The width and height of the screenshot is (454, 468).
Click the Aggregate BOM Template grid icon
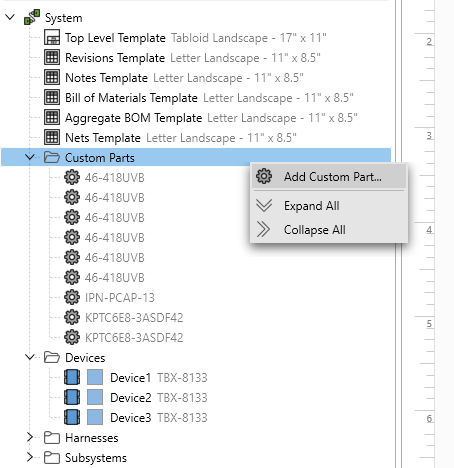coord(52,117)
